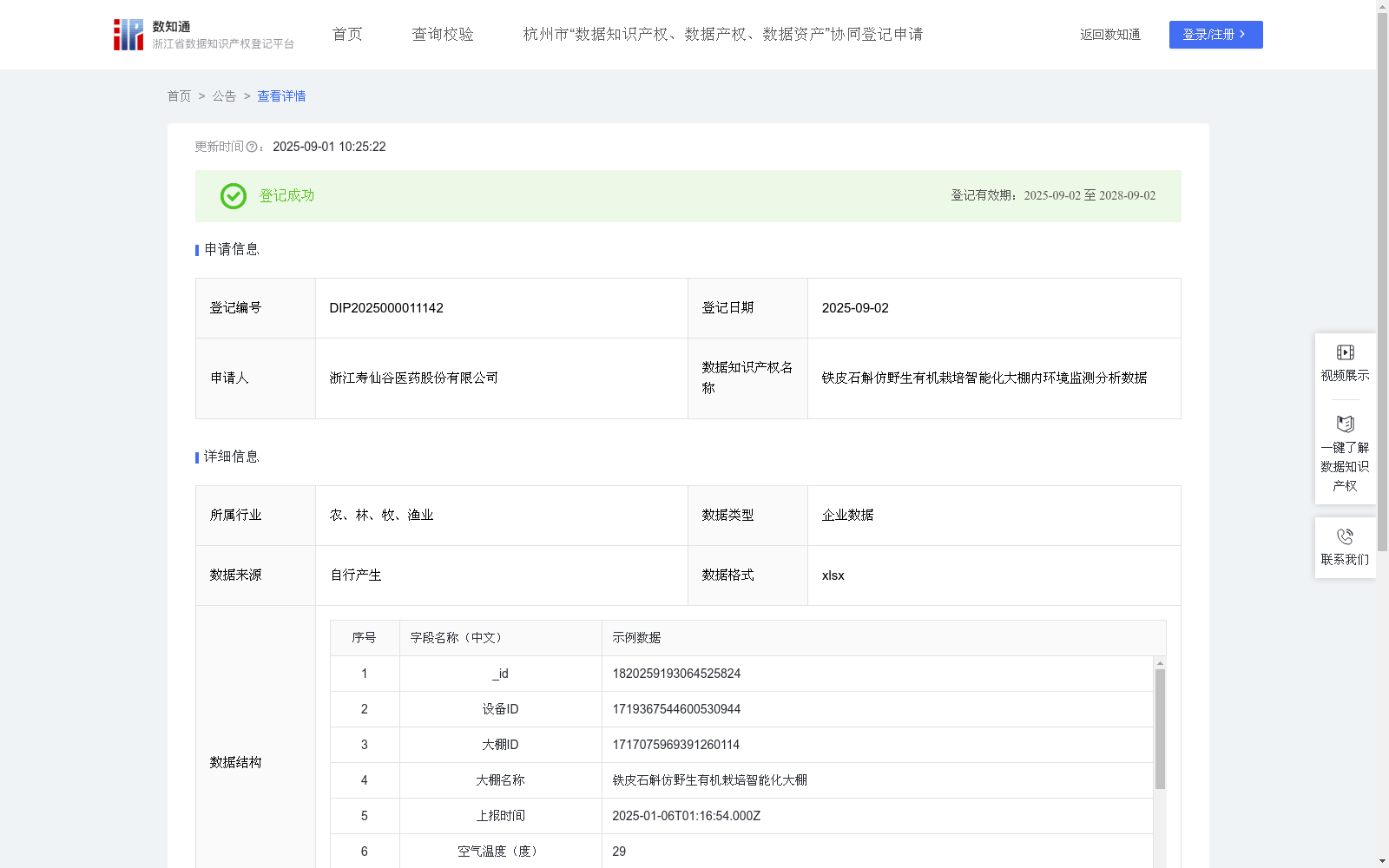Image resolution: width=1389 pixels, height=868 pixels.
Task: Open 杭州市协同登记申请 menu item
Action: point(723,35)
